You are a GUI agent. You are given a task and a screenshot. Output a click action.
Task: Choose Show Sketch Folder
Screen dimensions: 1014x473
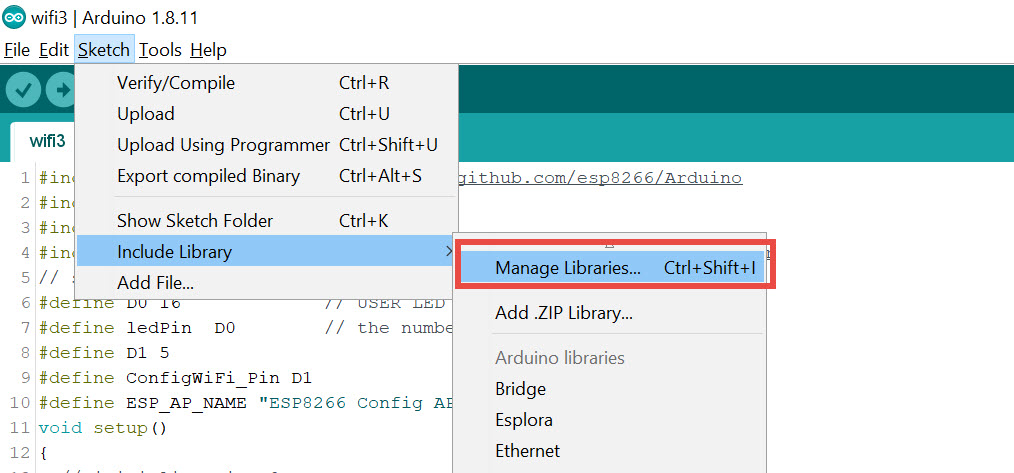point(266,221)
